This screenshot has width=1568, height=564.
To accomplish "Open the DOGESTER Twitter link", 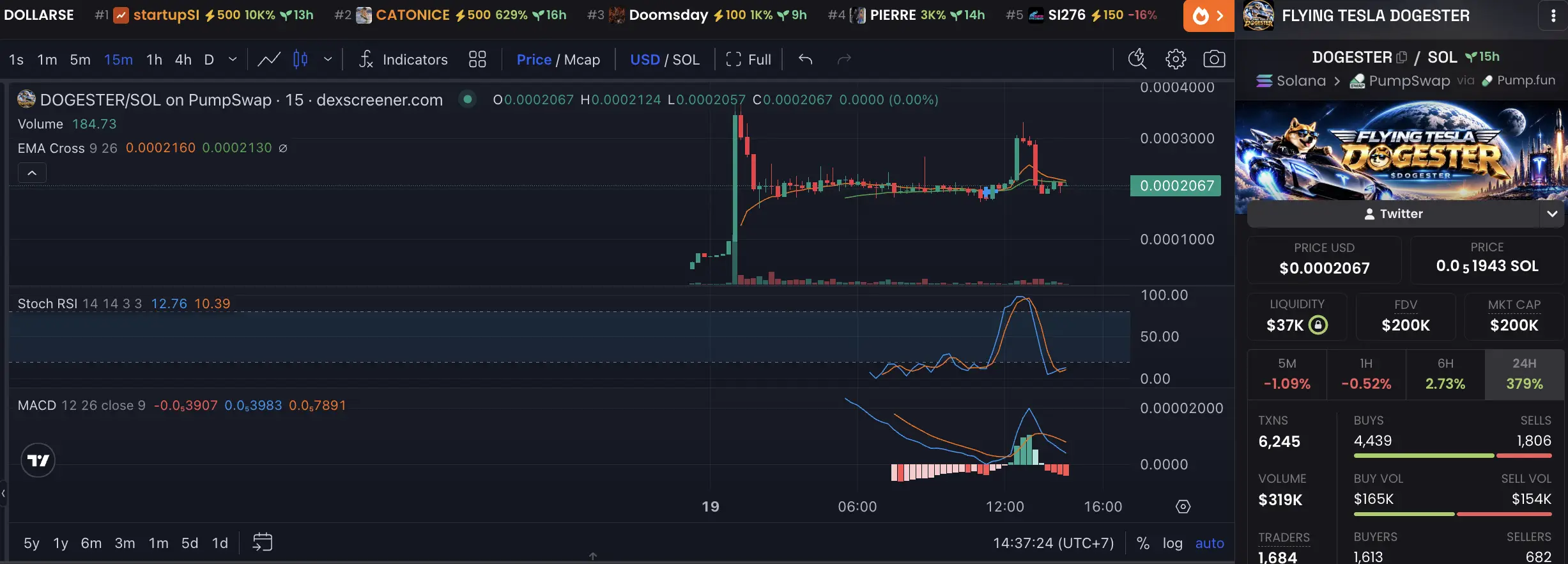I will (x=1394, y=214).
